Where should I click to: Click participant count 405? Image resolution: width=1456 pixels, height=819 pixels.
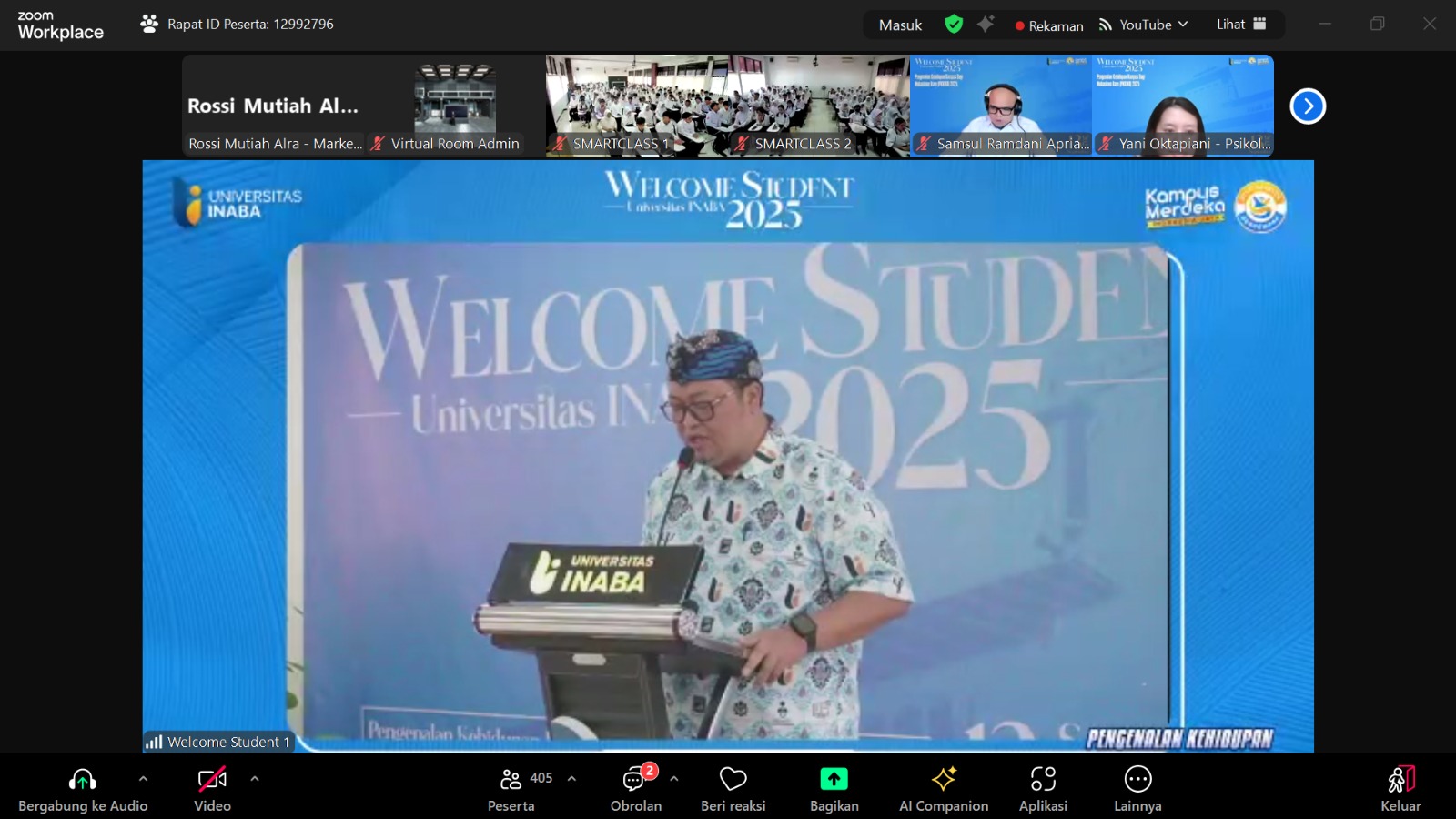(x=541, y=778)
